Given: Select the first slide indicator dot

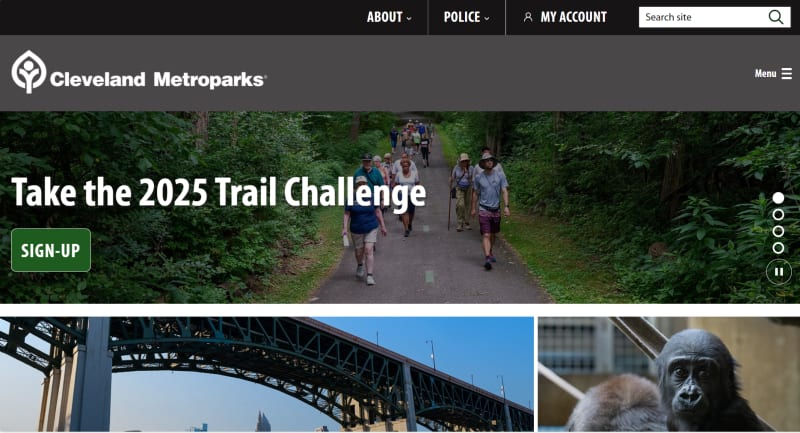Looking at the screenshot, I should pyautogui.click(x=778, y=197).
